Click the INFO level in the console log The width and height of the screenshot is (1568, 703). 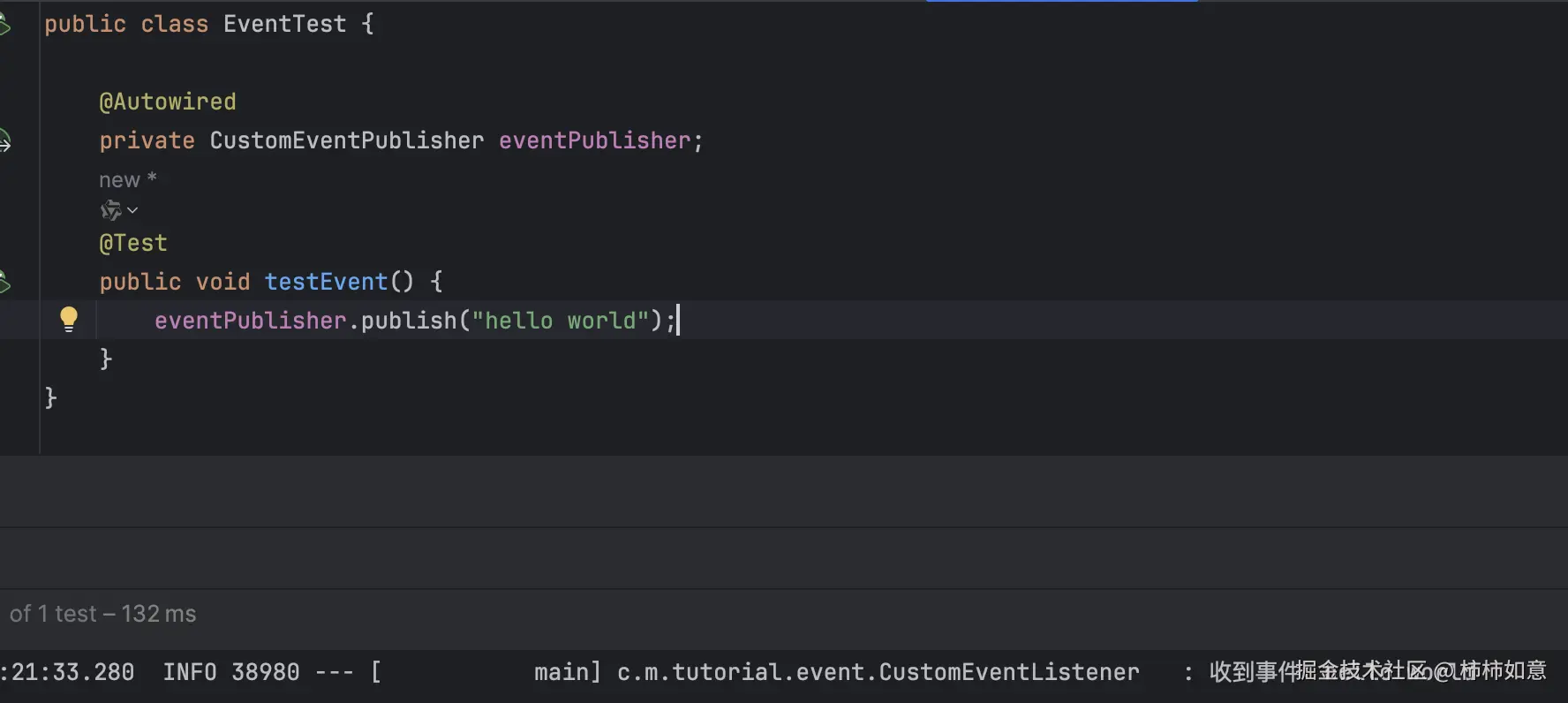pos(189,672)
